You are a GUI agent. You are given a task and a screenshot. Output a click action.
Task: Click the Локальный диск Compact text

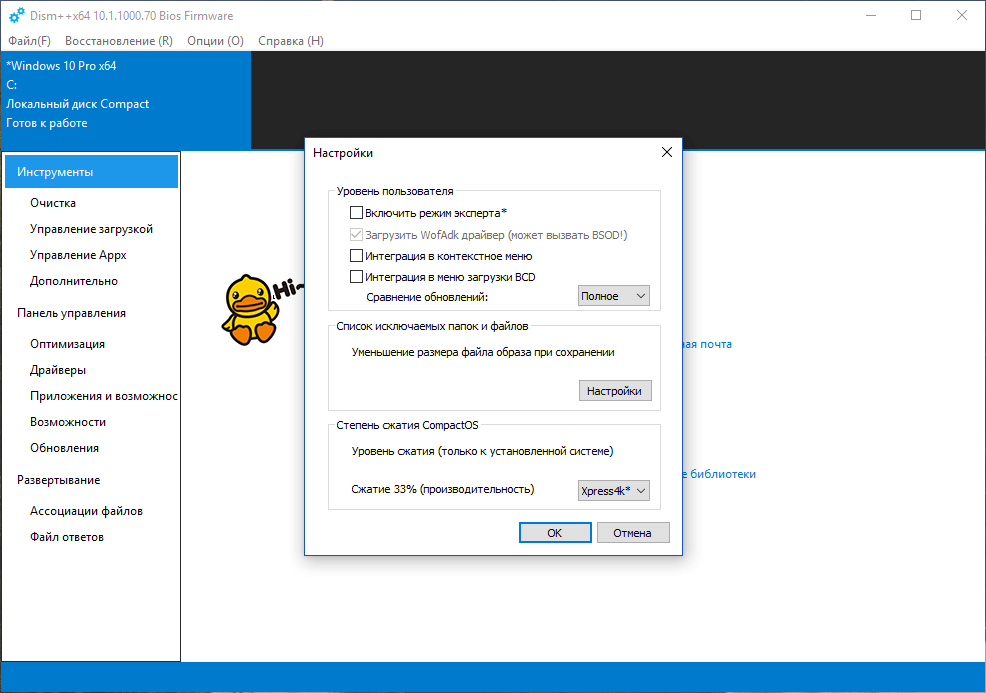click(x=77, y=104)
